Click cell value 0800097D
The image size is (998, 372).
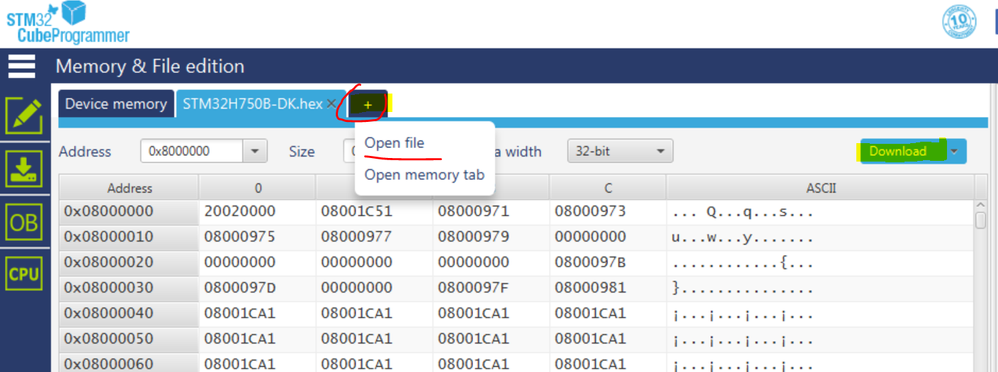[240, 288]
